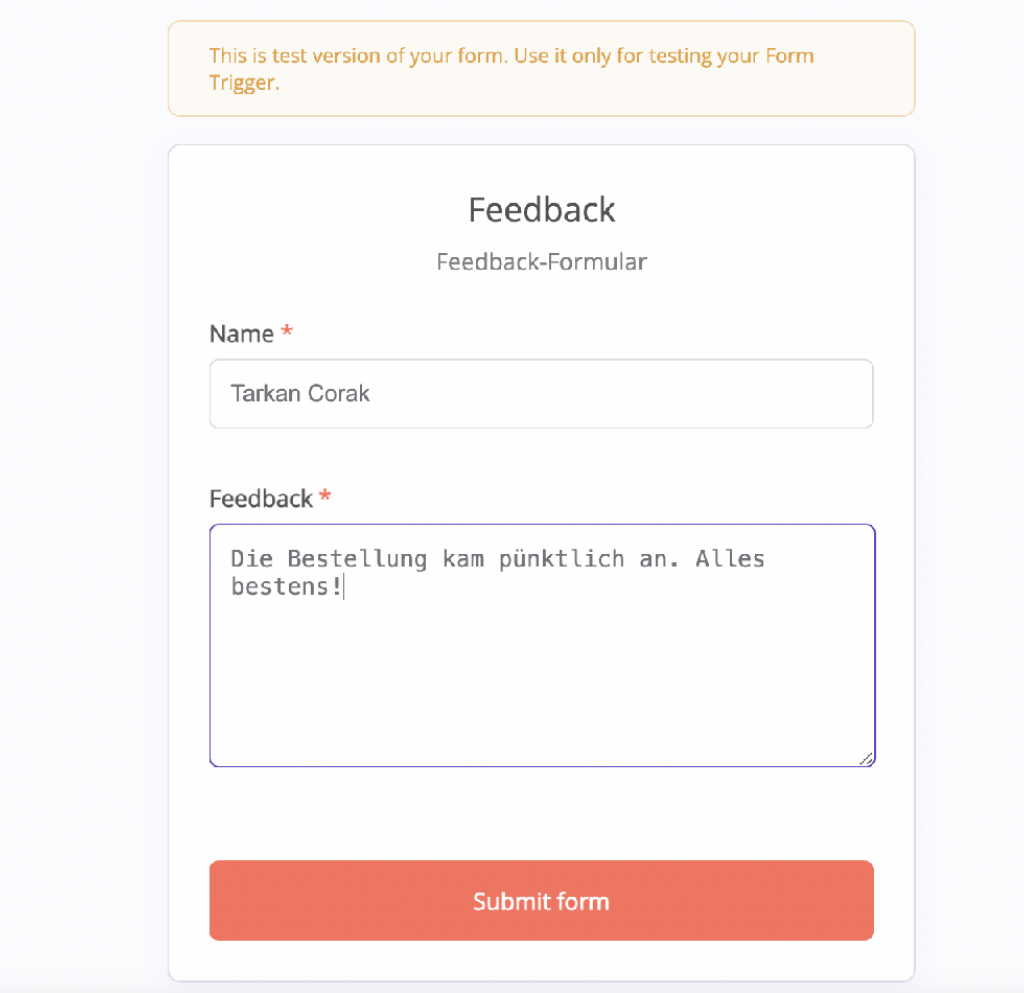Place cursor on word Tarkan

tap(261, 394)
